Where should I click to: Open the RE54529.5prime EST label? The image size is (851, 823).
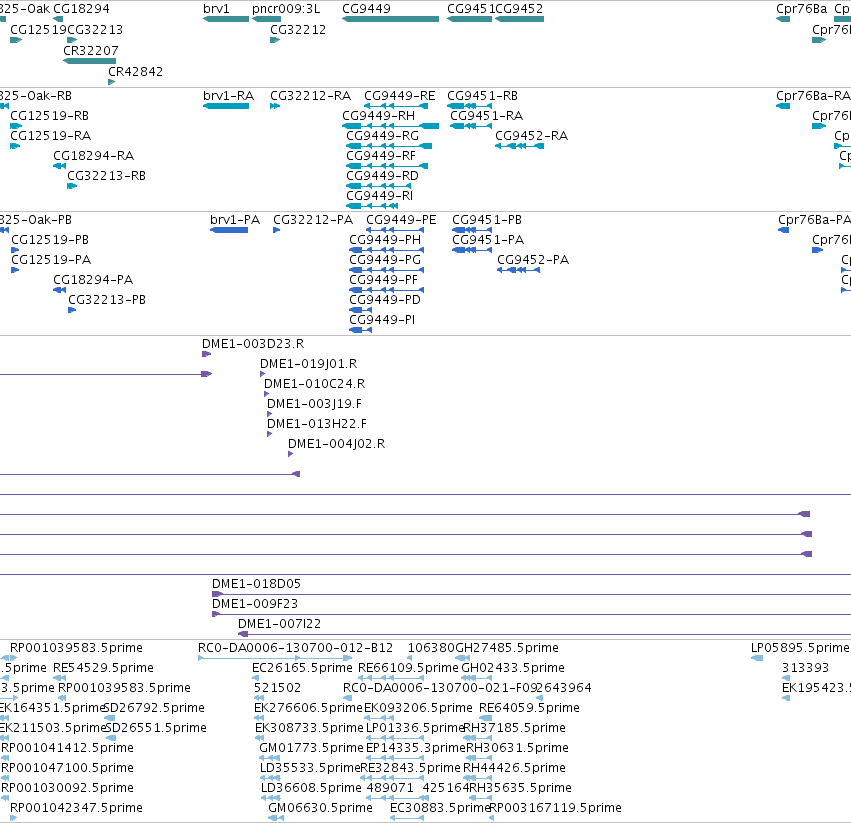pos(103,668)
